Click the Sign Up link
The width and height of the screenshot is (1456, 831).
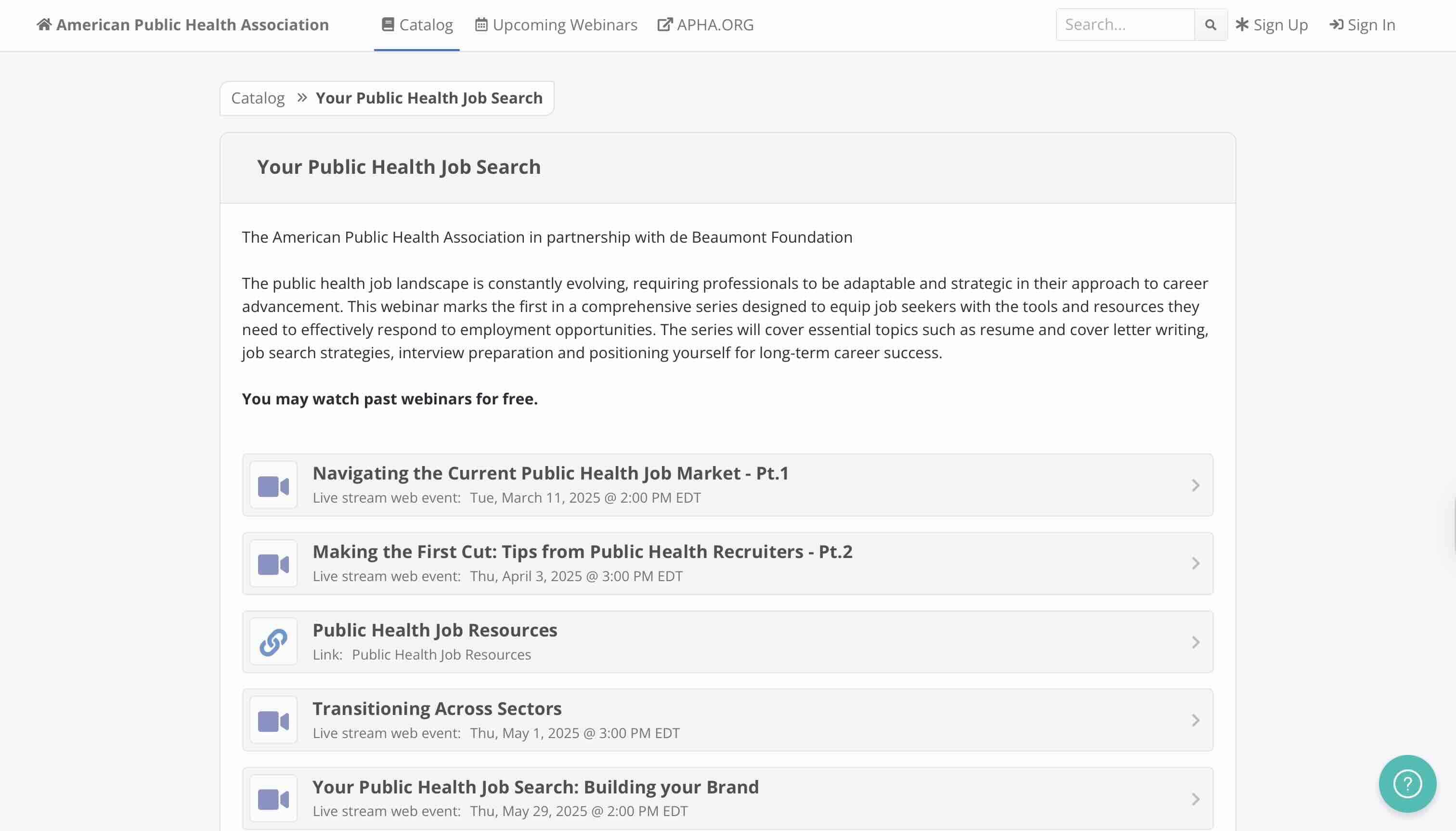pyautogui.click(x=1272, y=25)
